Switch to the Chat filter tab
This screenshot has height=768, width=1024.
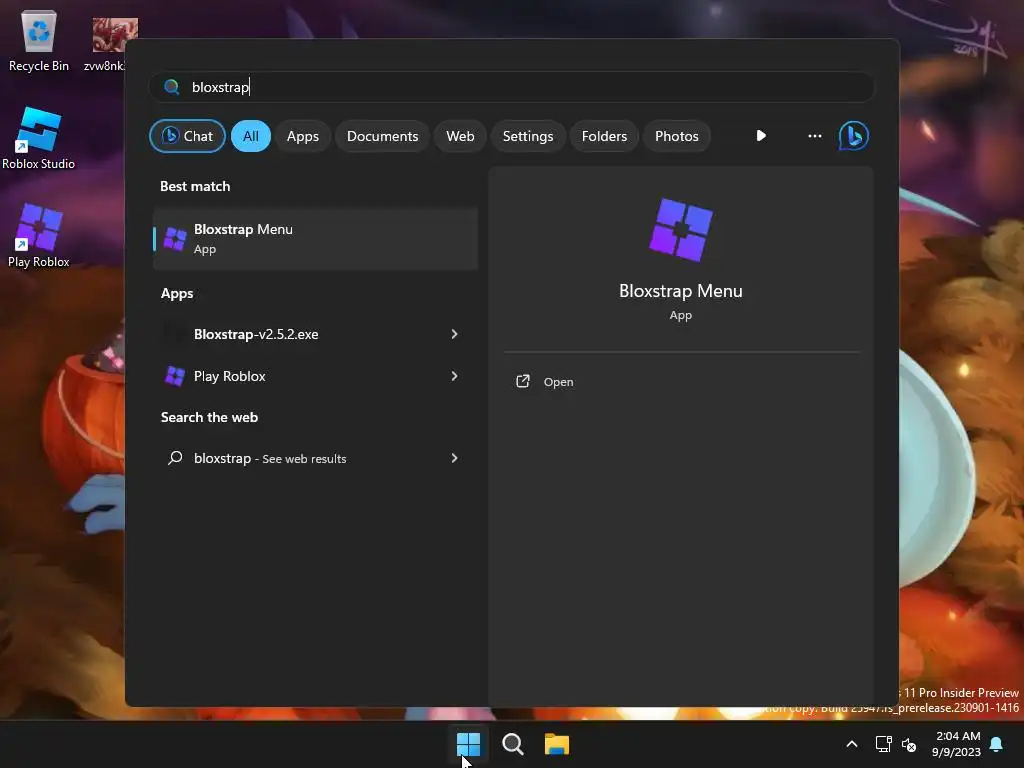coord(187,136)
